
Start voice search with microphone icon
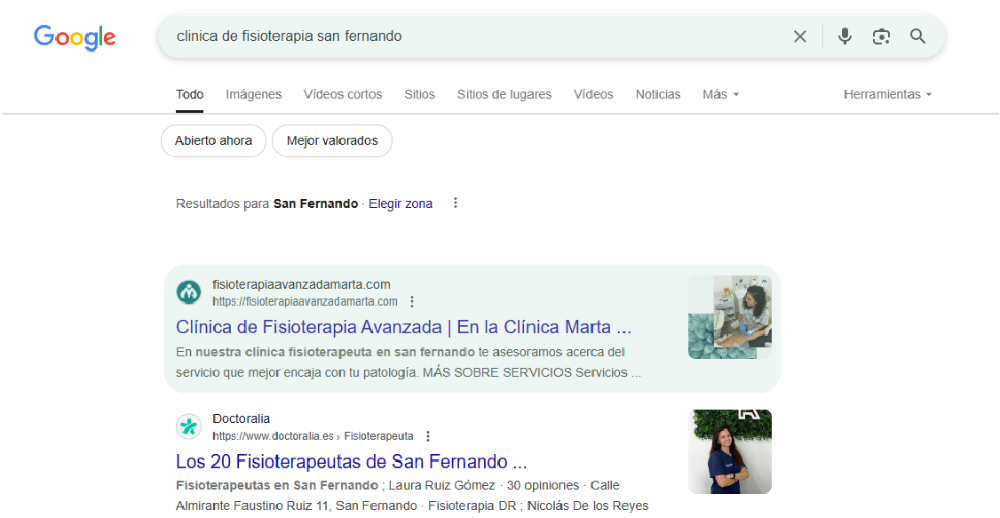(845, 37)
